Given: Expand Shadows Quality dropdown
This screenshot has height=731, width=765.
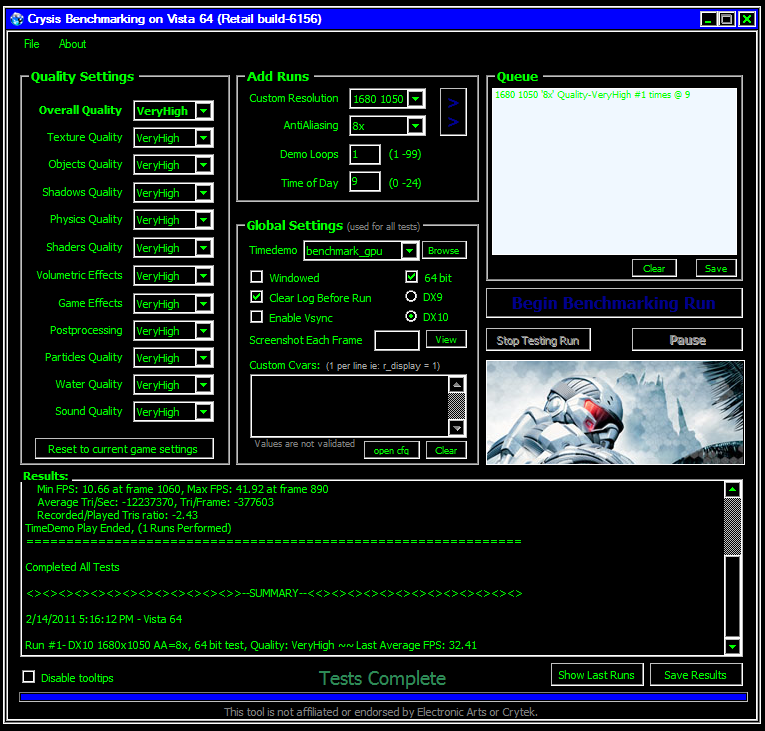Looking at the screenshot, I should (204, 193).
